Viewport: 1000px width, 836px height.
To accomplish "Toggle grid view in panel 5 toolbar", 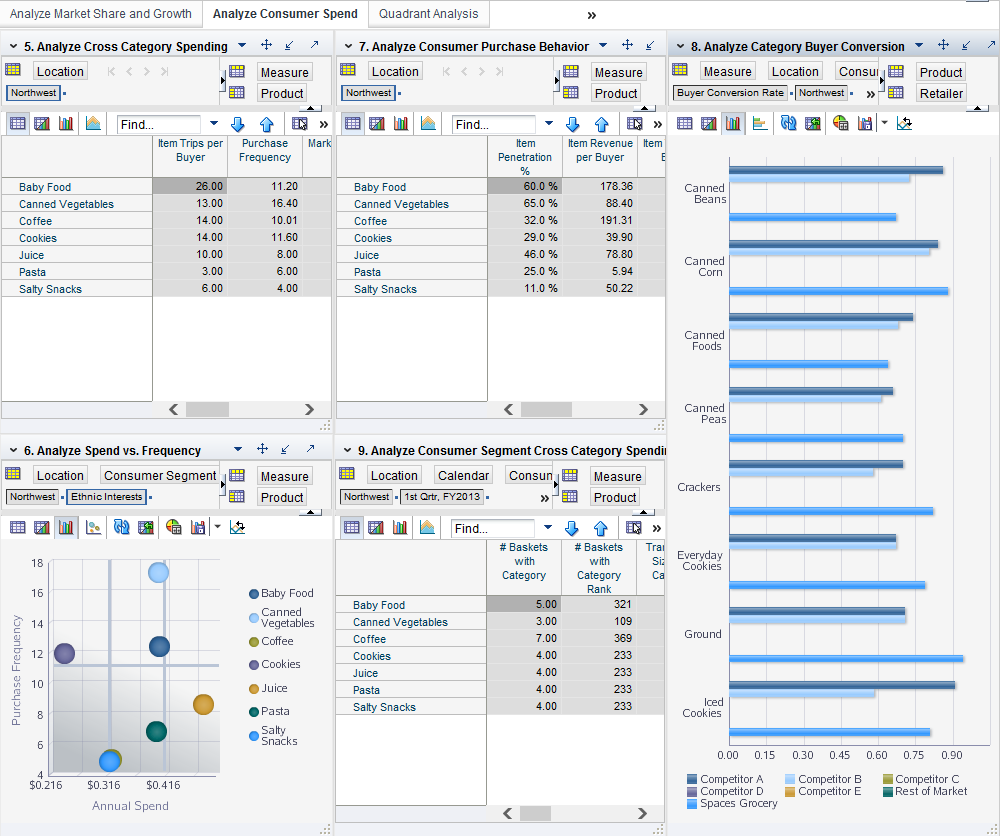I will (x=18, y=123).
